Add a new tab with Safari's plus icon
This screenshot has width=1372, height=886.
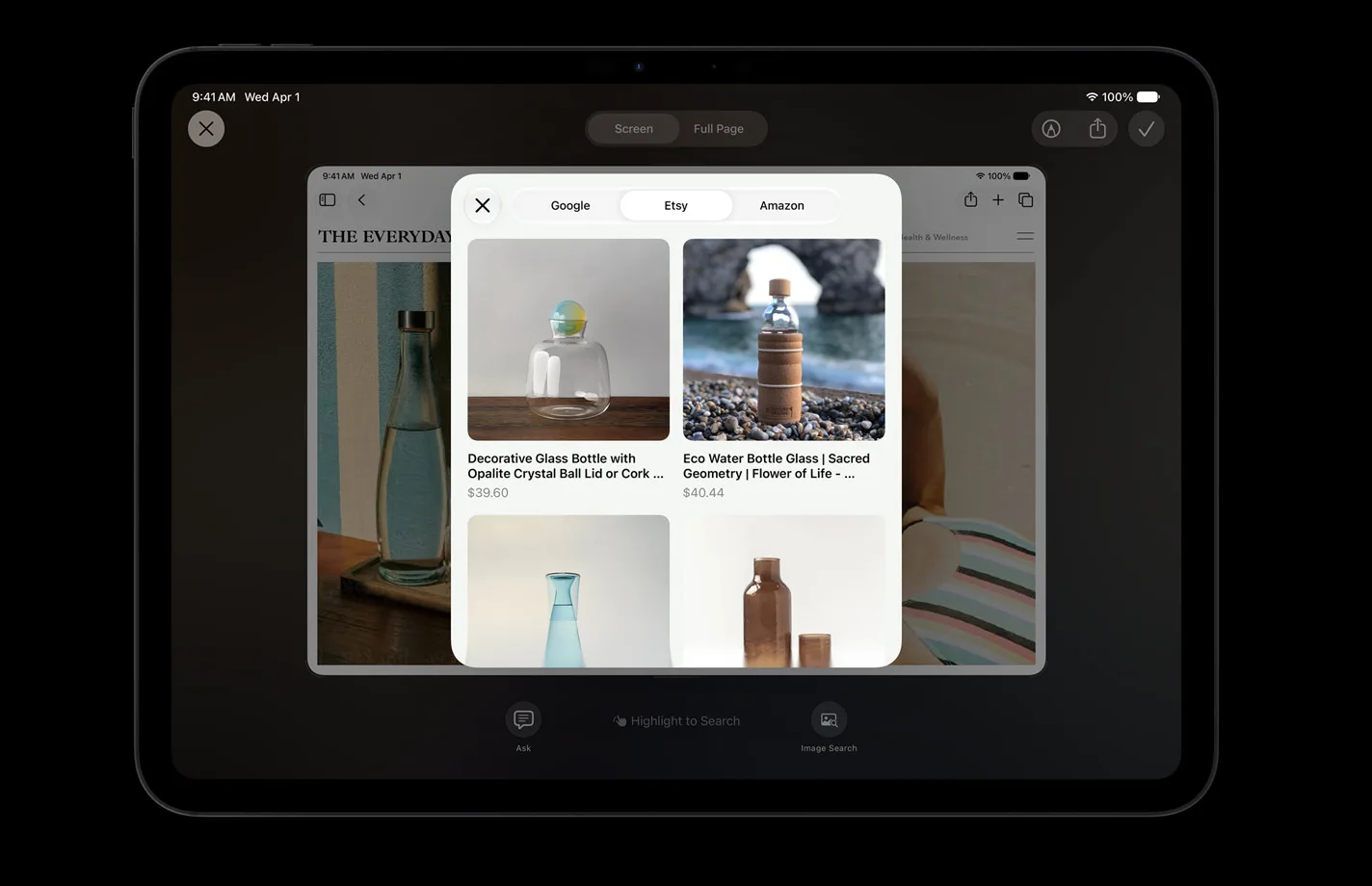point(998,199)
